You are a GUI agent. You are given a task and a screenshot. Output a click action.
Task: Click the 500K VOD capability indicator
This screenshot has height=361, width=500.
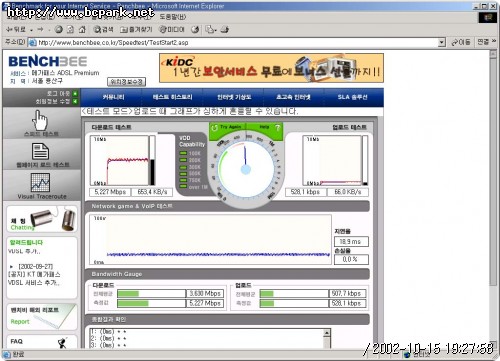[x=190, y=174]
